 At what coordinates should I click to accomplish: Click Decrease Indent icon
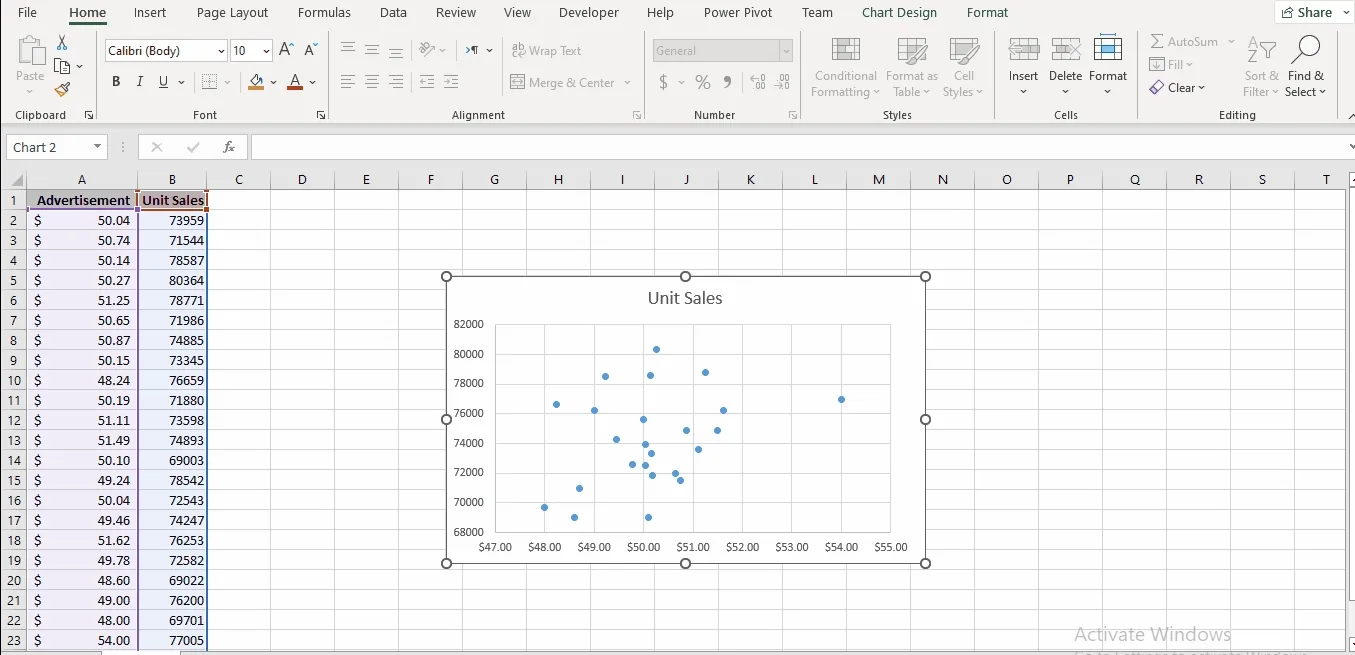pos(427,82)
